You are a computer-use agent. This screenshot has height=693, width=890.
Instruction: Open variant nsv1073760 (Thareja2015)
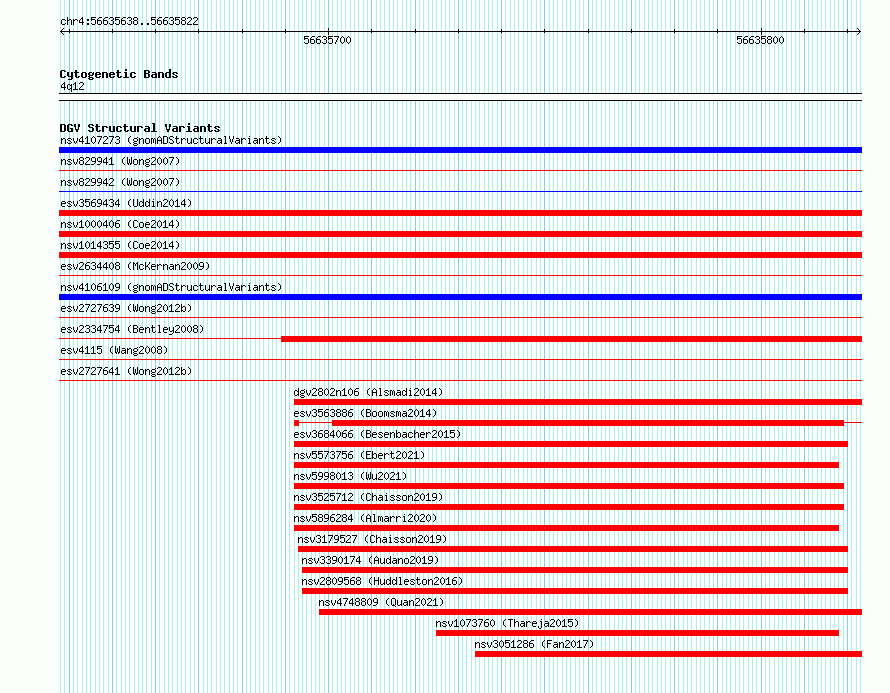pyautogui.click(x=507, y=623)
